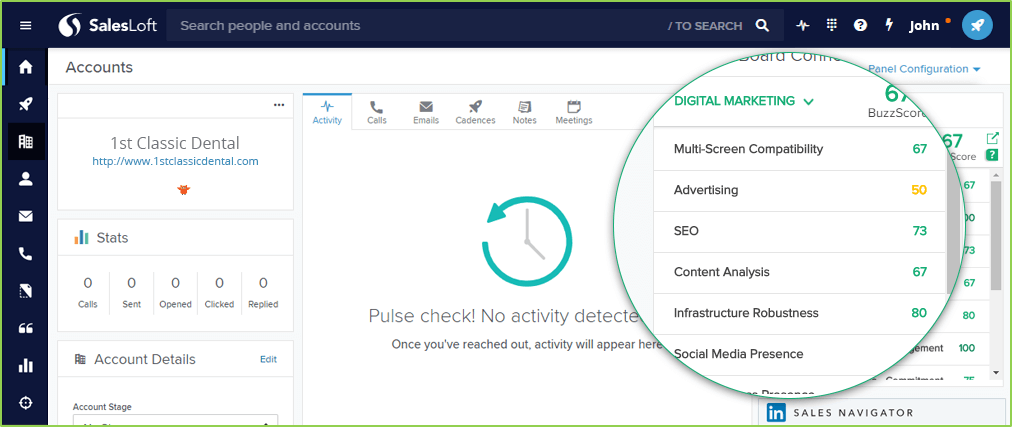1012x427 pixels.
Task: Open the dialer keypad icon
Action: point(832,25)
